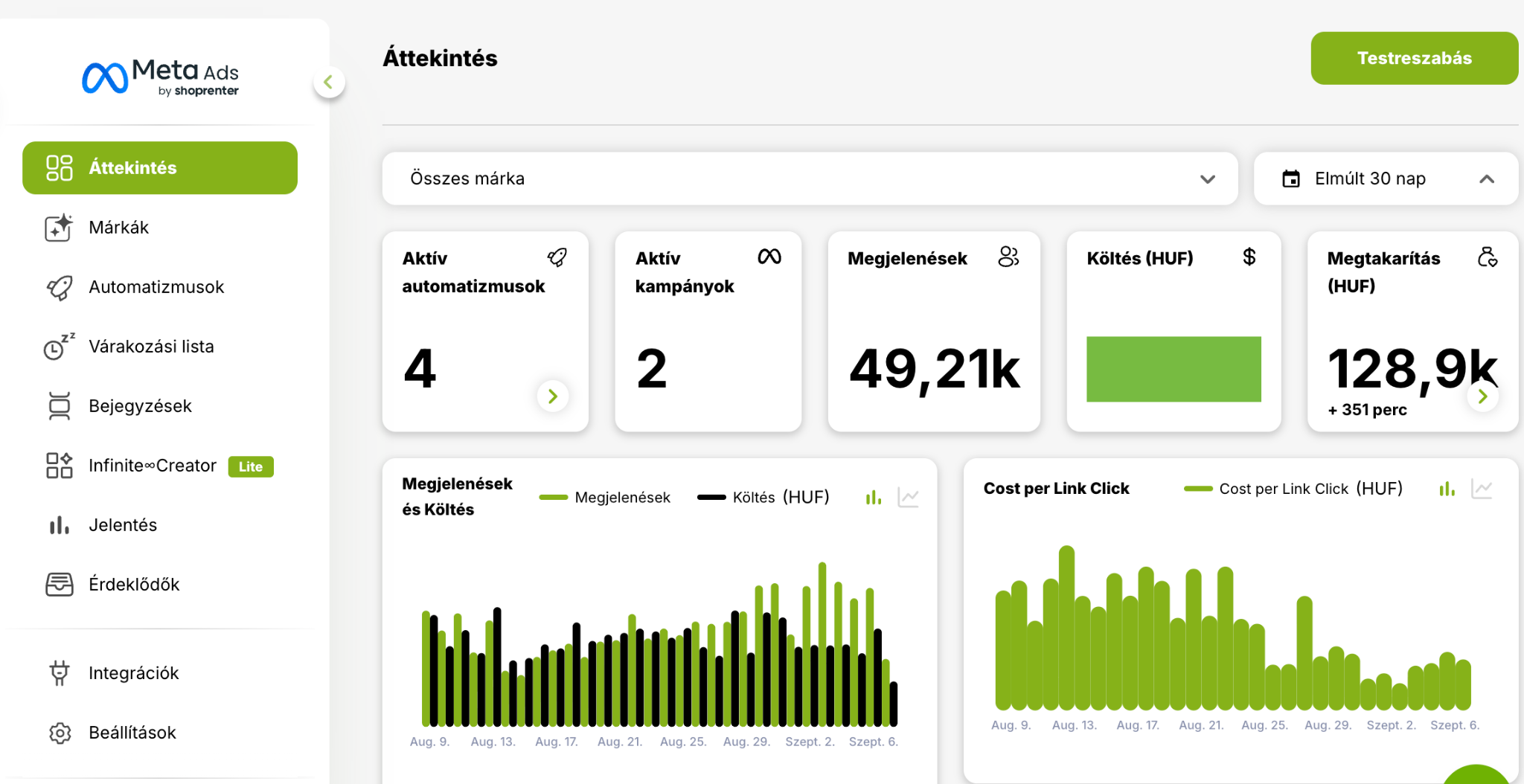Screen dimensions: 1524x784
Task: Switch the Megjelenések és Költés chart to bar view
Action: coord(874,497)
